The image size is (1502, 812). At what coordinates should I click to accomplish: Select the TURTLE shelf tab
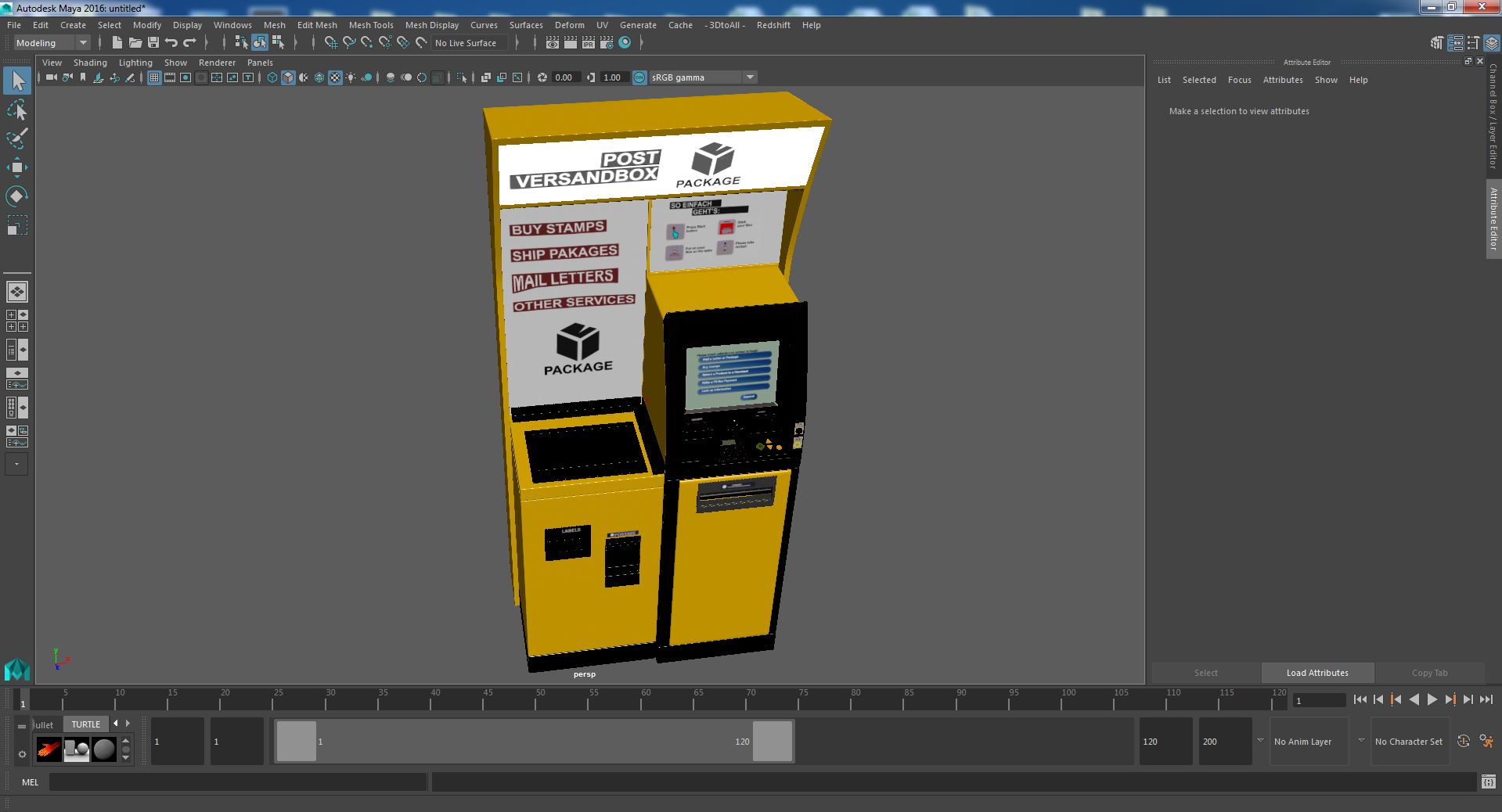pos(86,724)
